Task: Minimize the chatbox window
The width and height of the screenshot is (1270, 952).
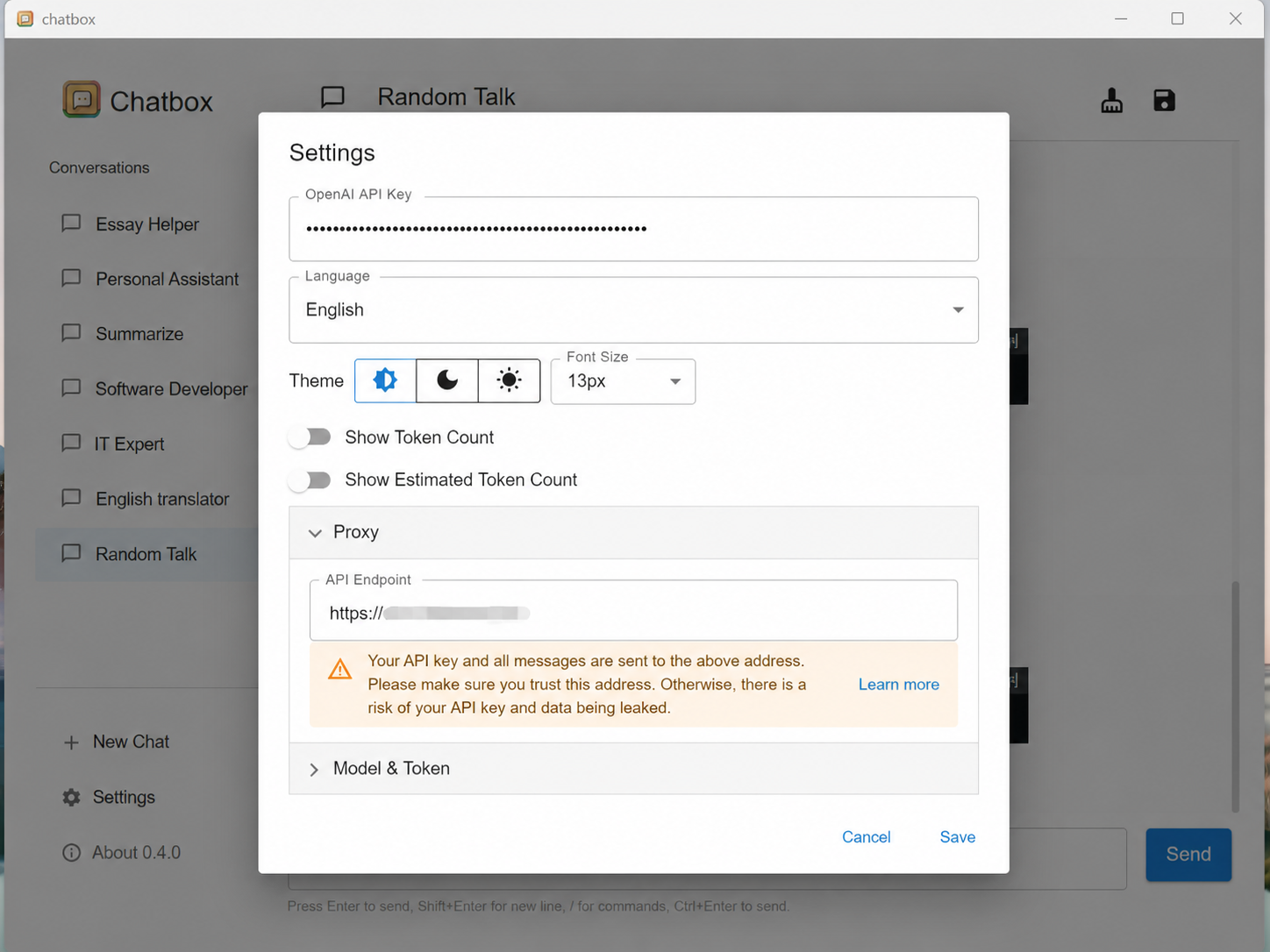Action: 1121,18
